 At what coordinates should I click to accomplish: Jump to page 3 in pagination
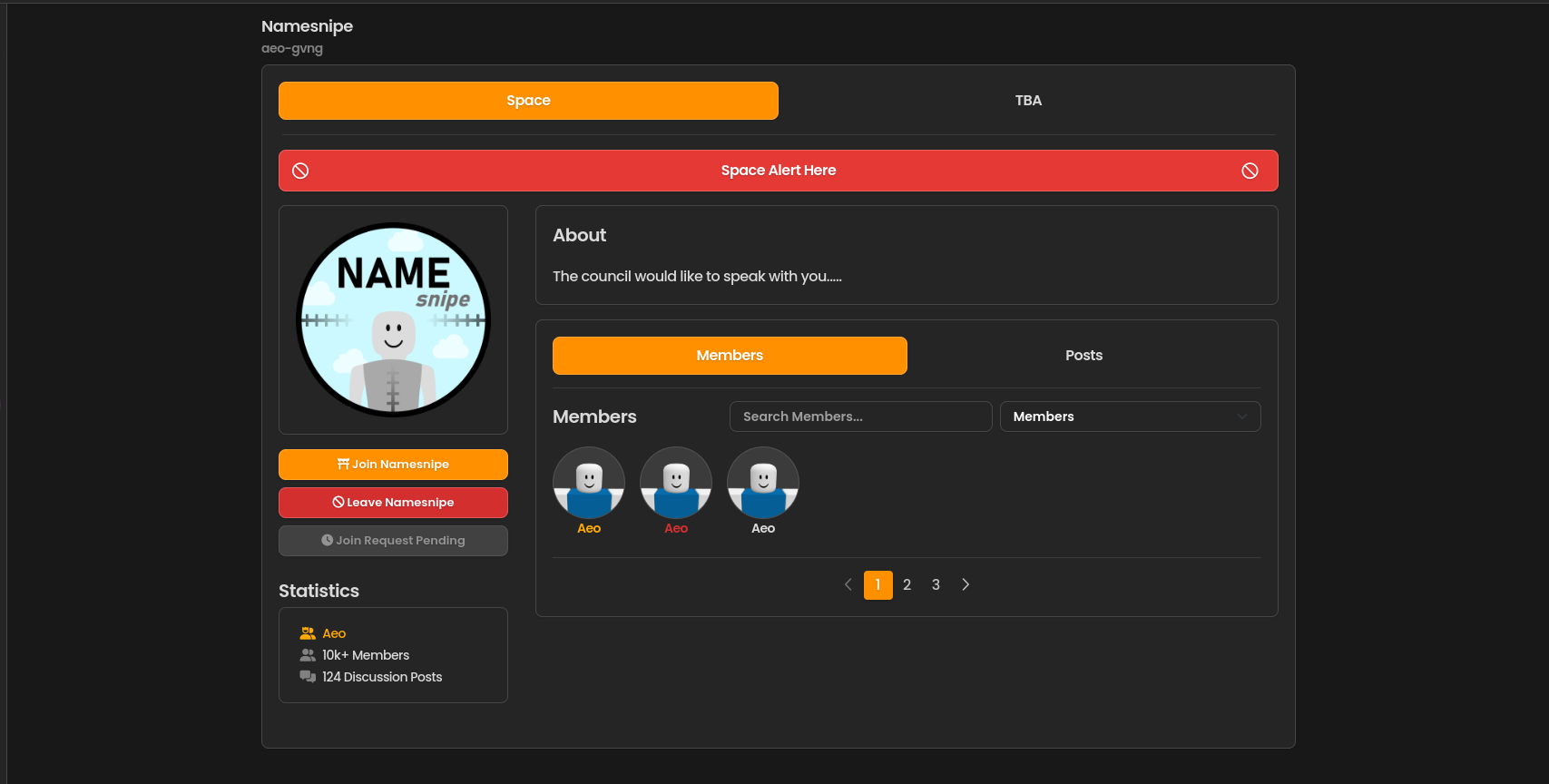click(936, 584)
